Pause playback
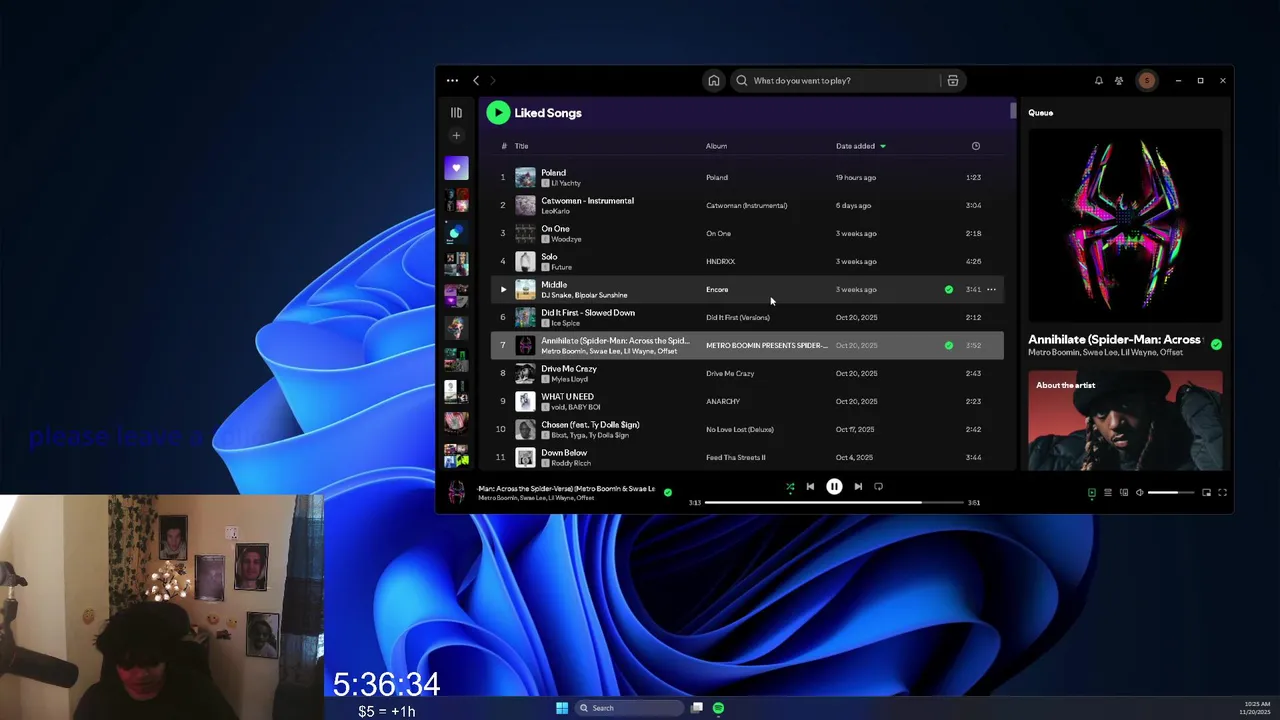Viewport: 1280px width, 720px height. pos(834,487)
